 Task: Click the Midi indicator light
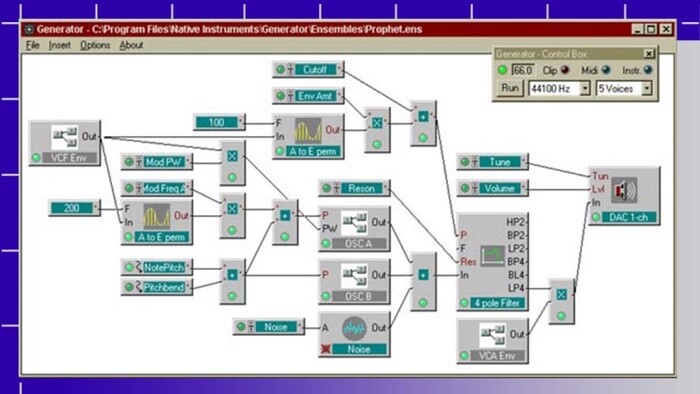[606, 70]
